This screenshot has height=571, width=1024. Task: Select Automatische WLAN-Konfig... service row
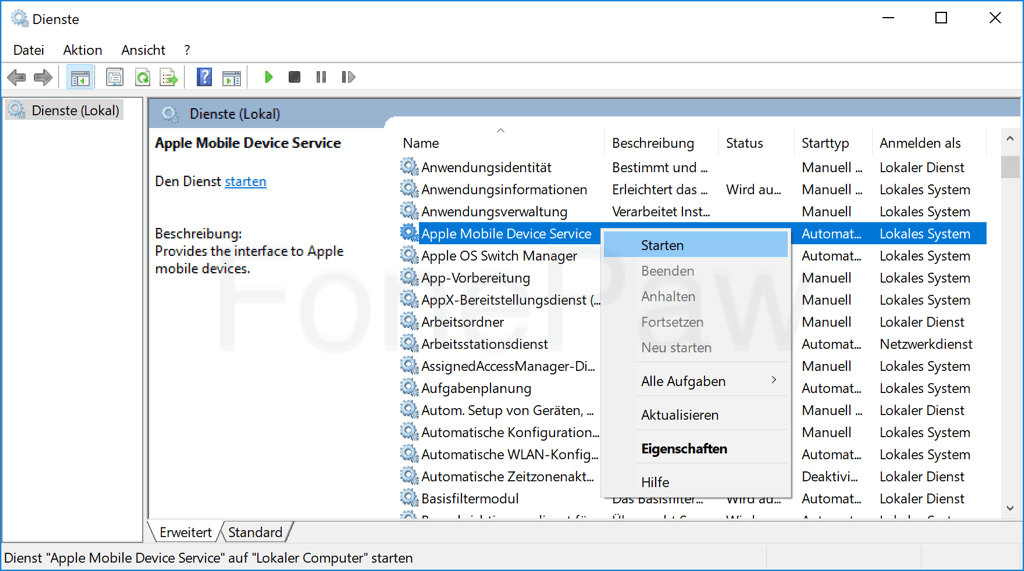tap(509, 454)
